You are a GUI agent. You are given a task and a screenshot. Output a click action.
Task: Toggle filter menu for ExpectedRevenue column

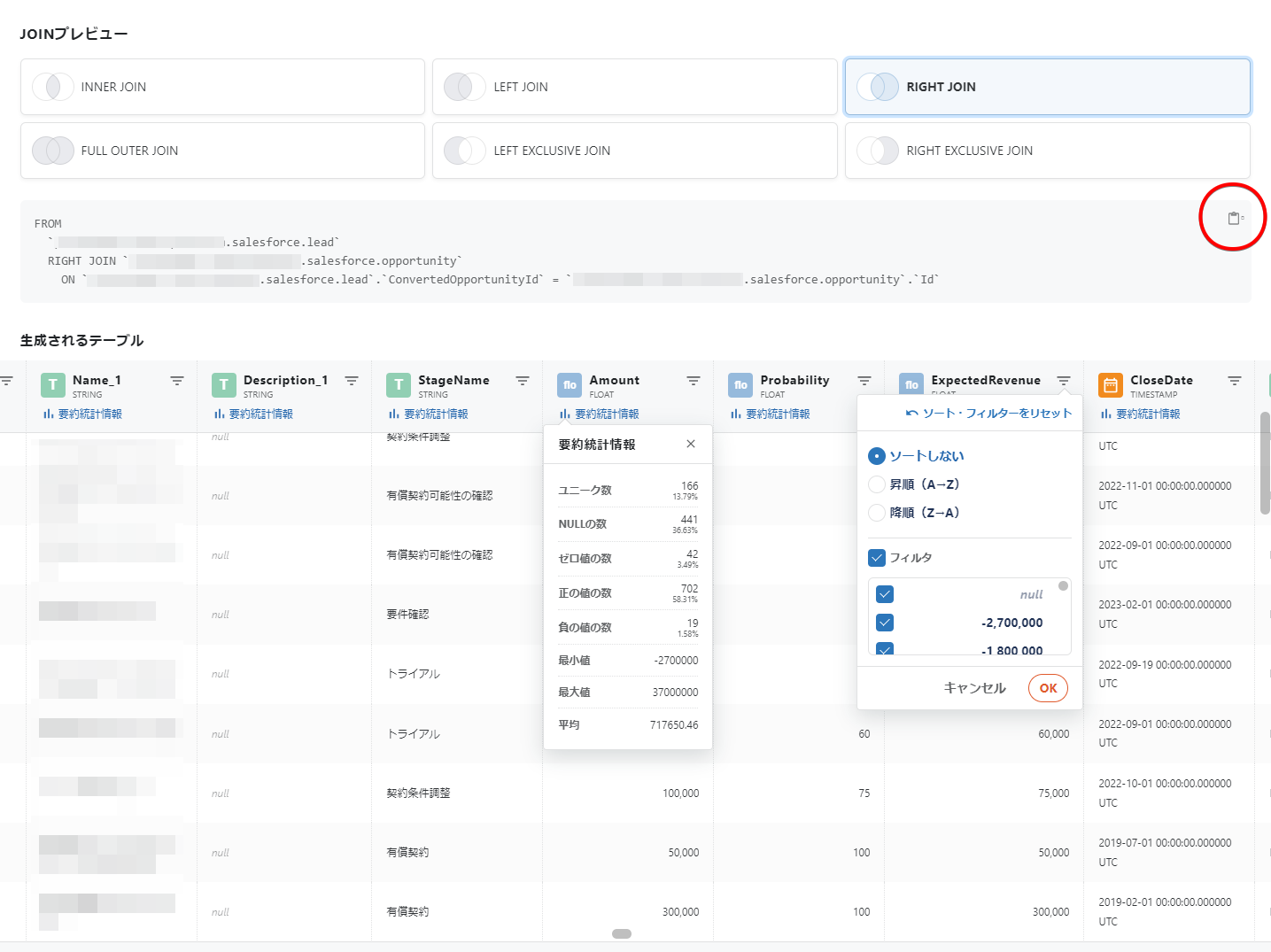coord(1064,381)
